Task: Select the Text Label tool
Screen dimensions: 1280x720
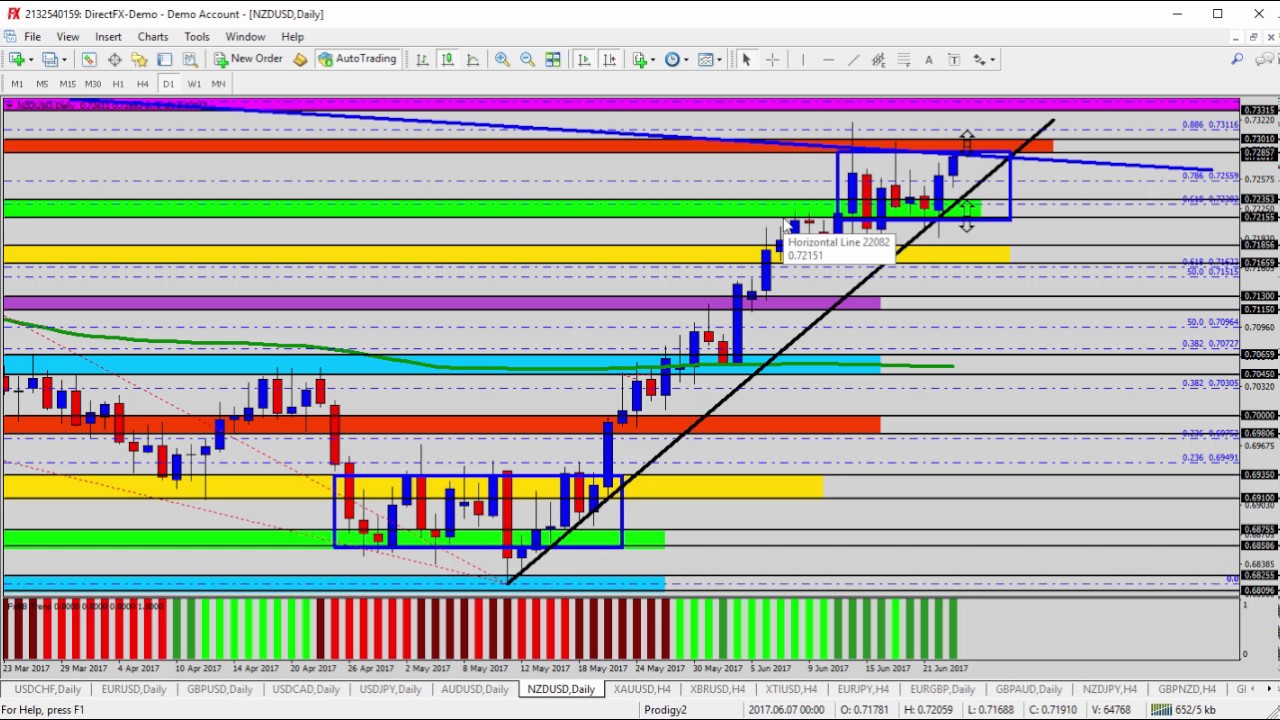Action: coord(954,60)
